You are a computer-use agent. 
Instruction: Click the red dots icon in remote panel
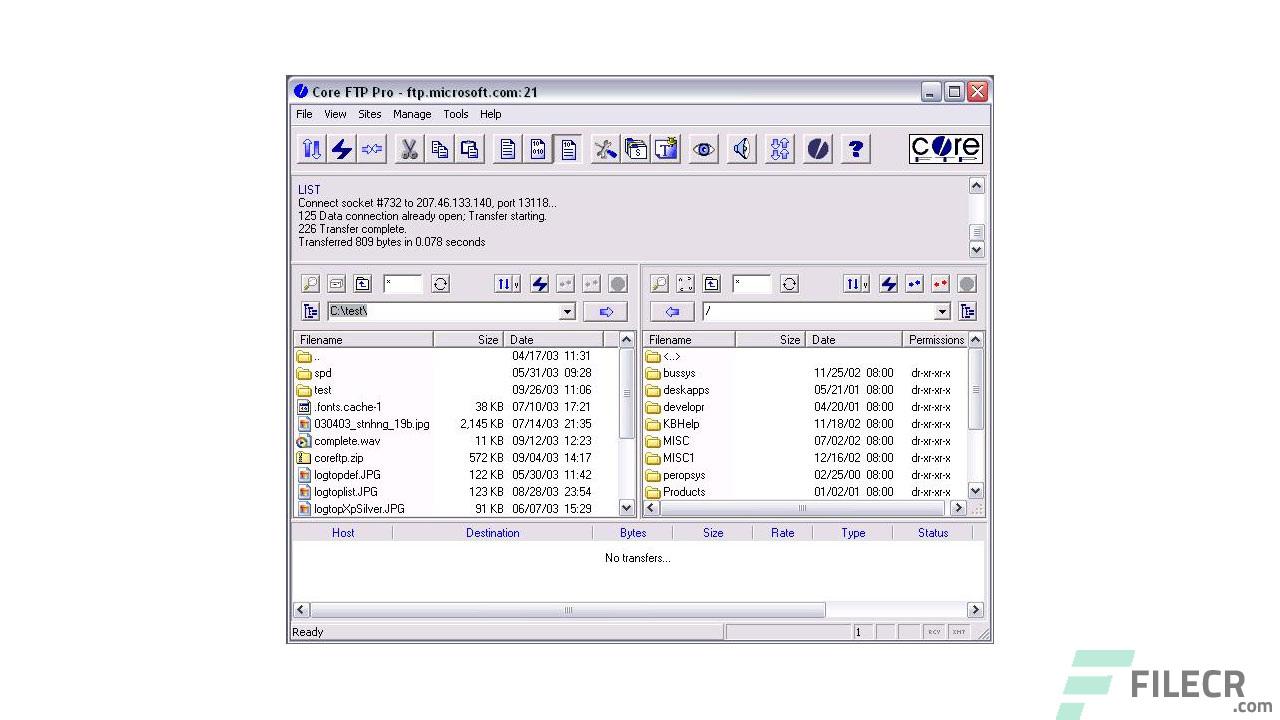pyautogui.click(x=940, y=284)
